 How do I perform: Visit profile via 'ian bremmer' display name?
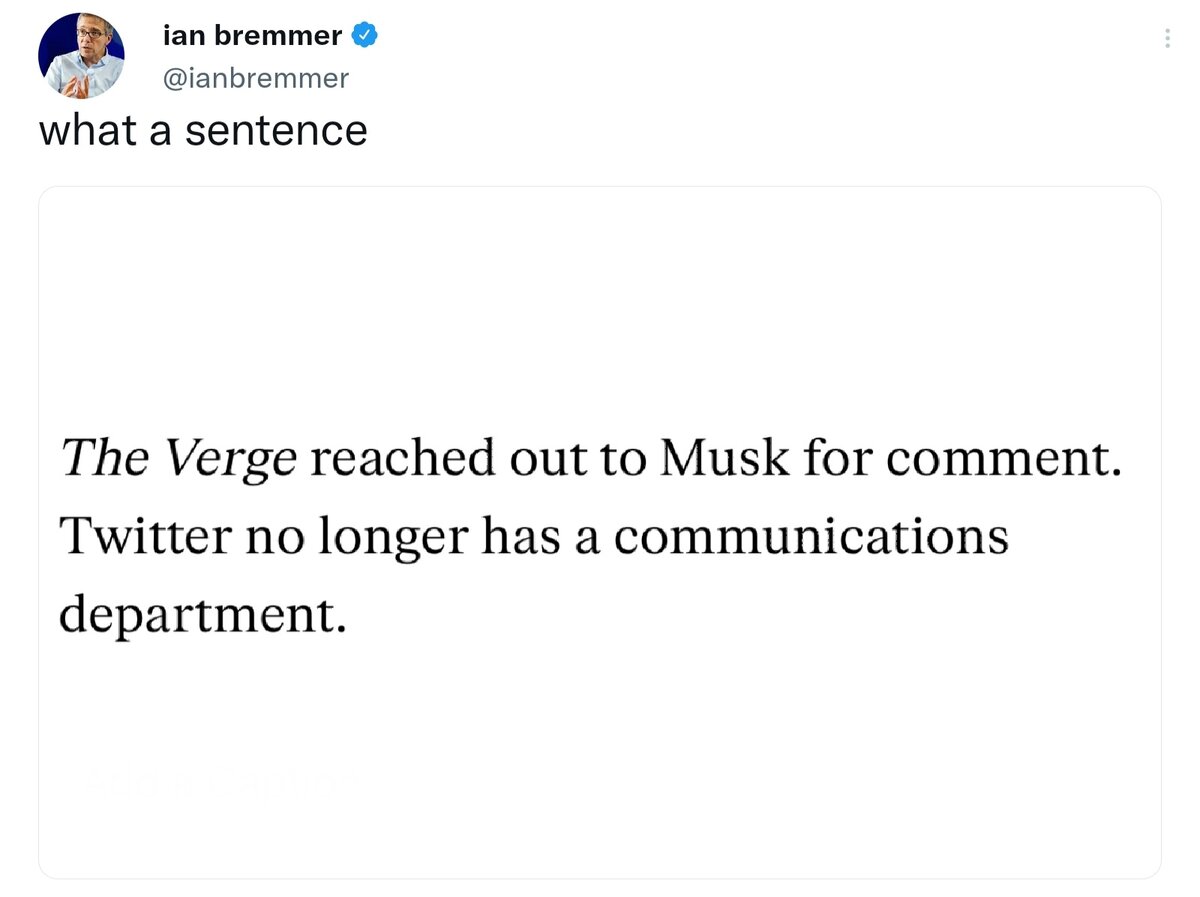point(252,37)
